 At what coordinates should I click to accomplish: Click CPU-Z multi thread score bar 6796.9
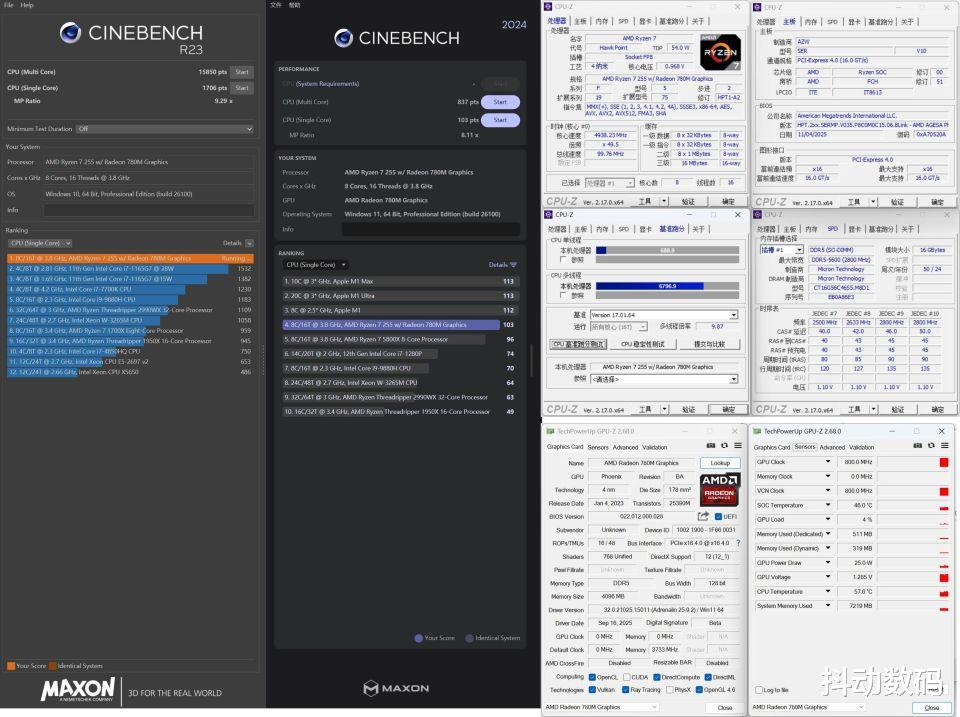tap(667, 286)
